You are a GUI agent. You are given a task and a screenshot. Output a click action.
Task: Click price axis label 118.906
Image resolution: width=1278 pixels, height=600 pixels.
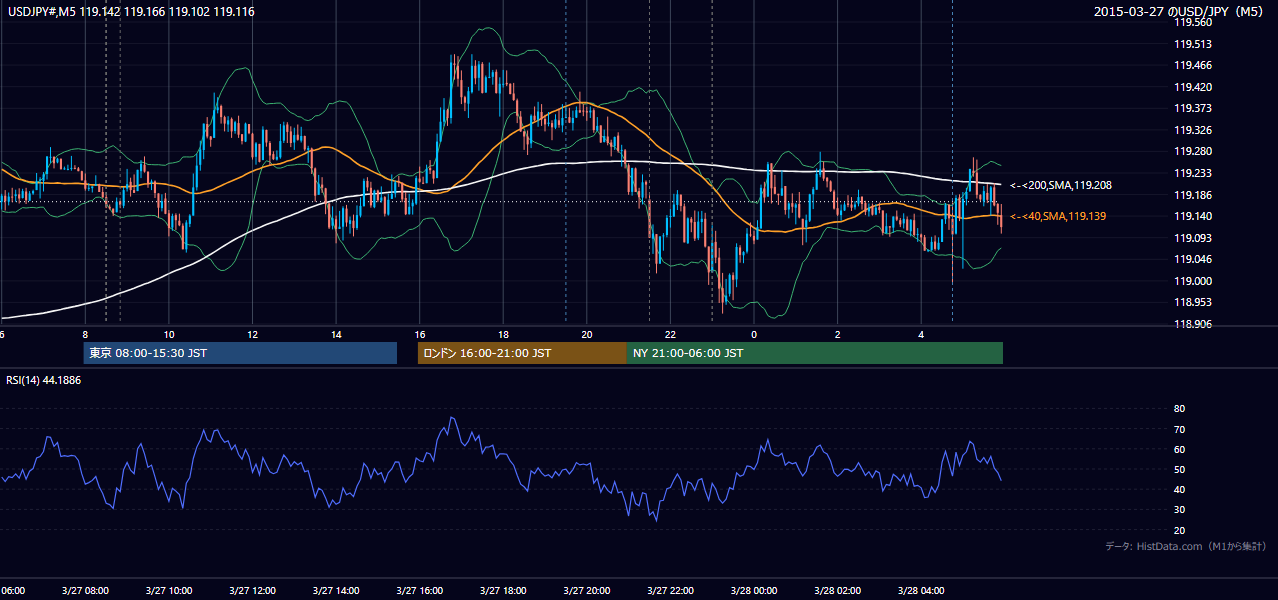tap(1192, 324)
